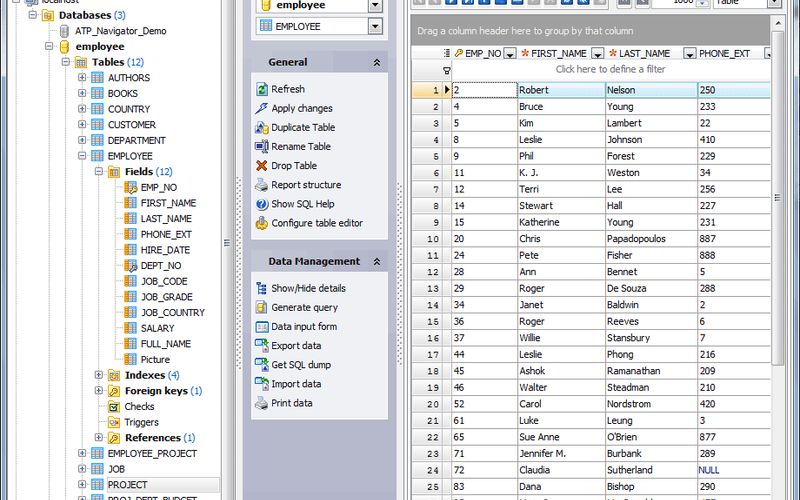Click the Export data icon

pyautogui.click(x=262, y=346)
